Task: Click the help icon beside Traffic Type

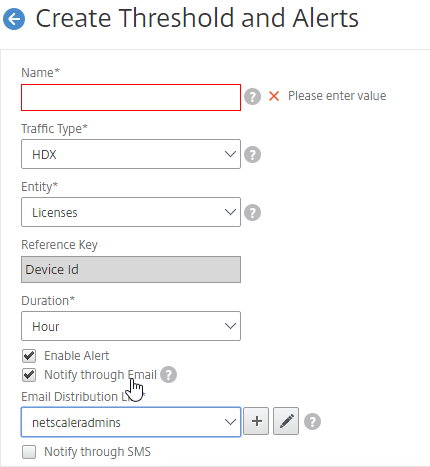Action: click(x=252, y=155)
